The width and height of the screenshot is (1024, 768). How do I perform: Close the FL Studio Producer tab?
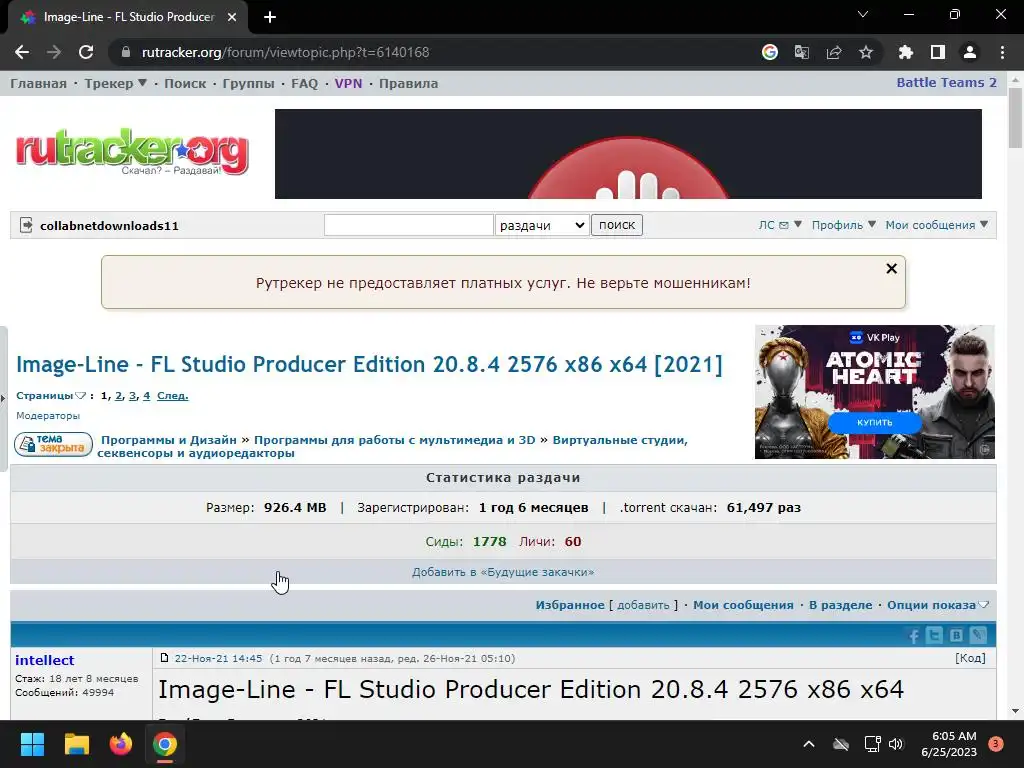click(x=232, y=17)
